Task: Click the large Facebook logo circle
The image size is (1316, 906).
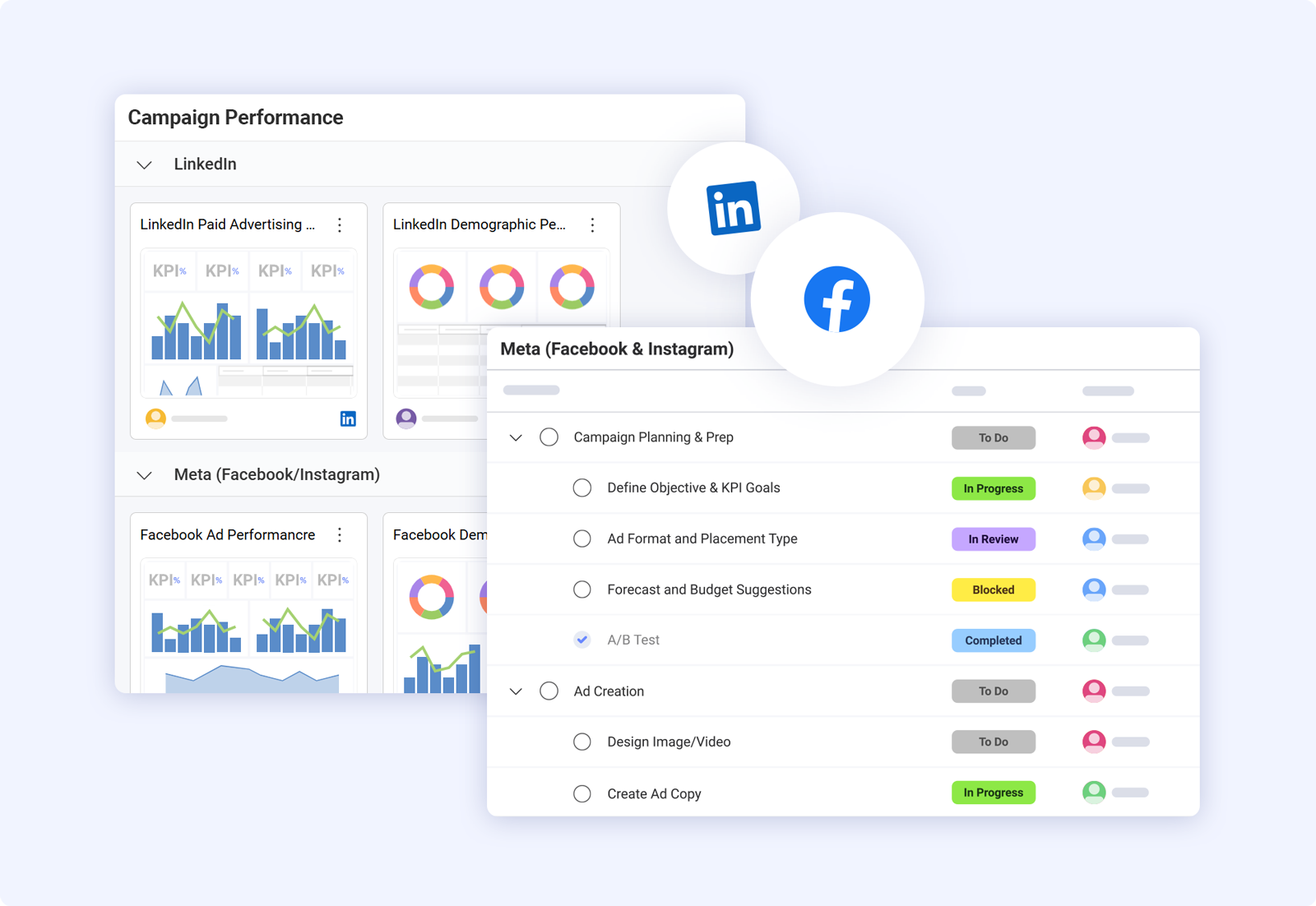Action: point(837,299)
